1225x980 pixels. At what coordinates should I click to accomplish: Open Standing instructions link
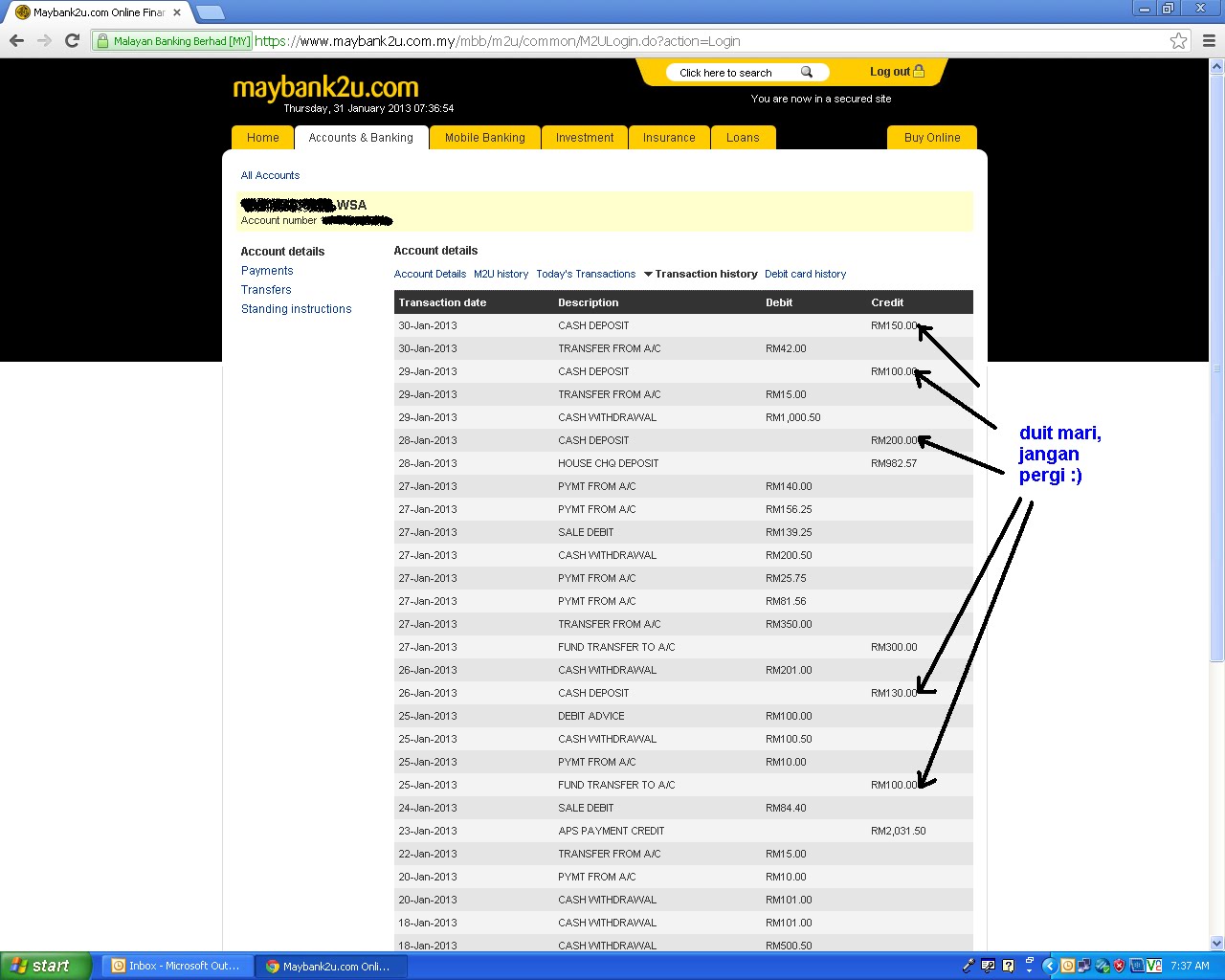[296, 309]
